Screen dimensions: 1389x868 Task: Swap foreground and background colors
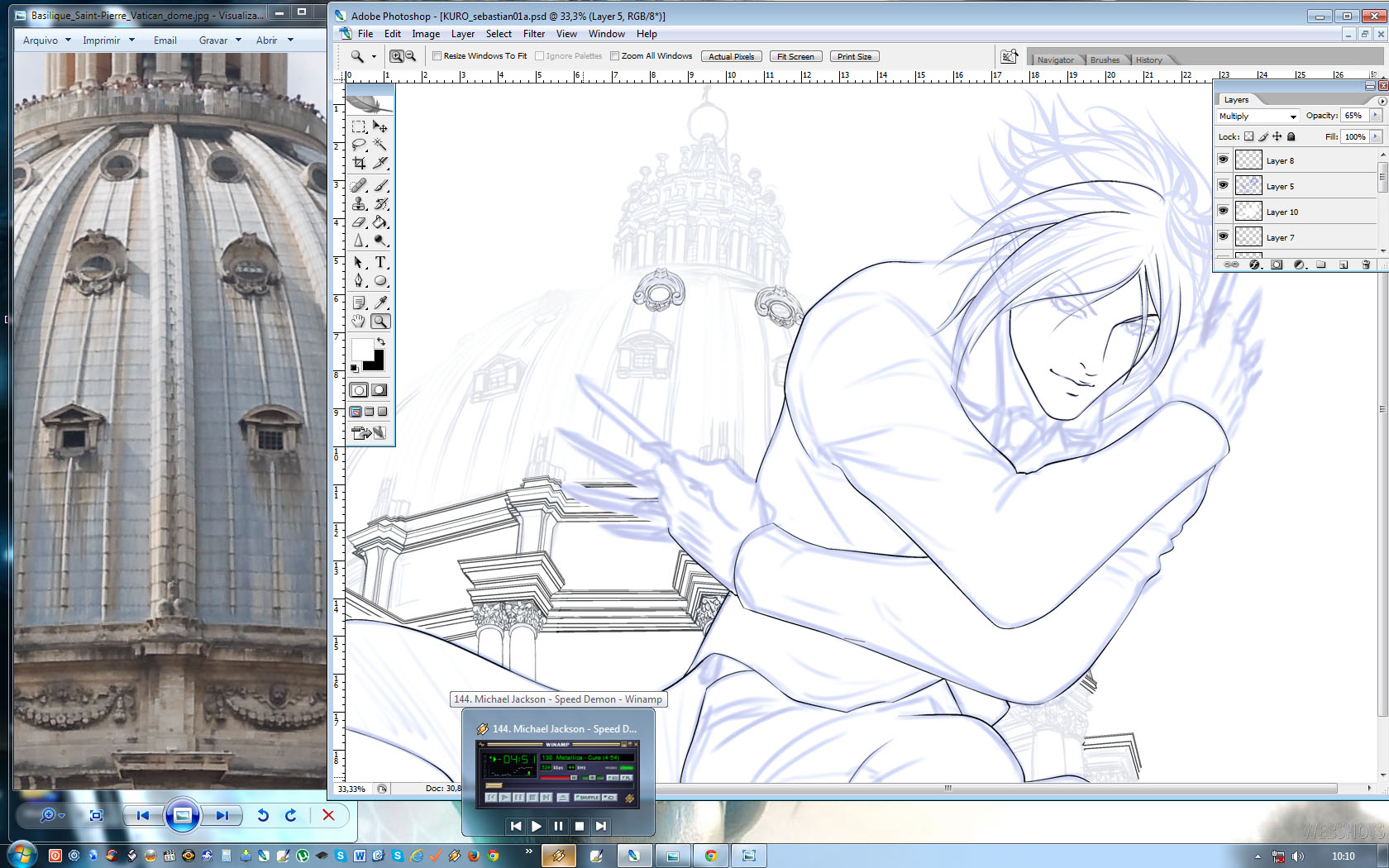(381, 341)
